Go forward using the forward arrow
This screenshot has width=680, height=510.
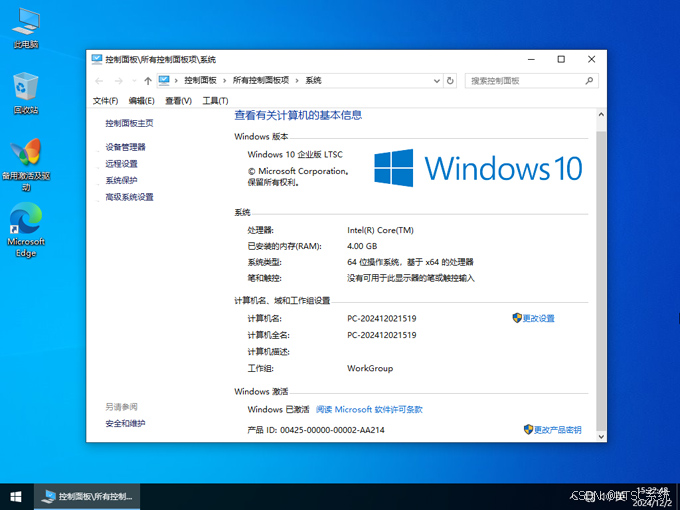118,81
